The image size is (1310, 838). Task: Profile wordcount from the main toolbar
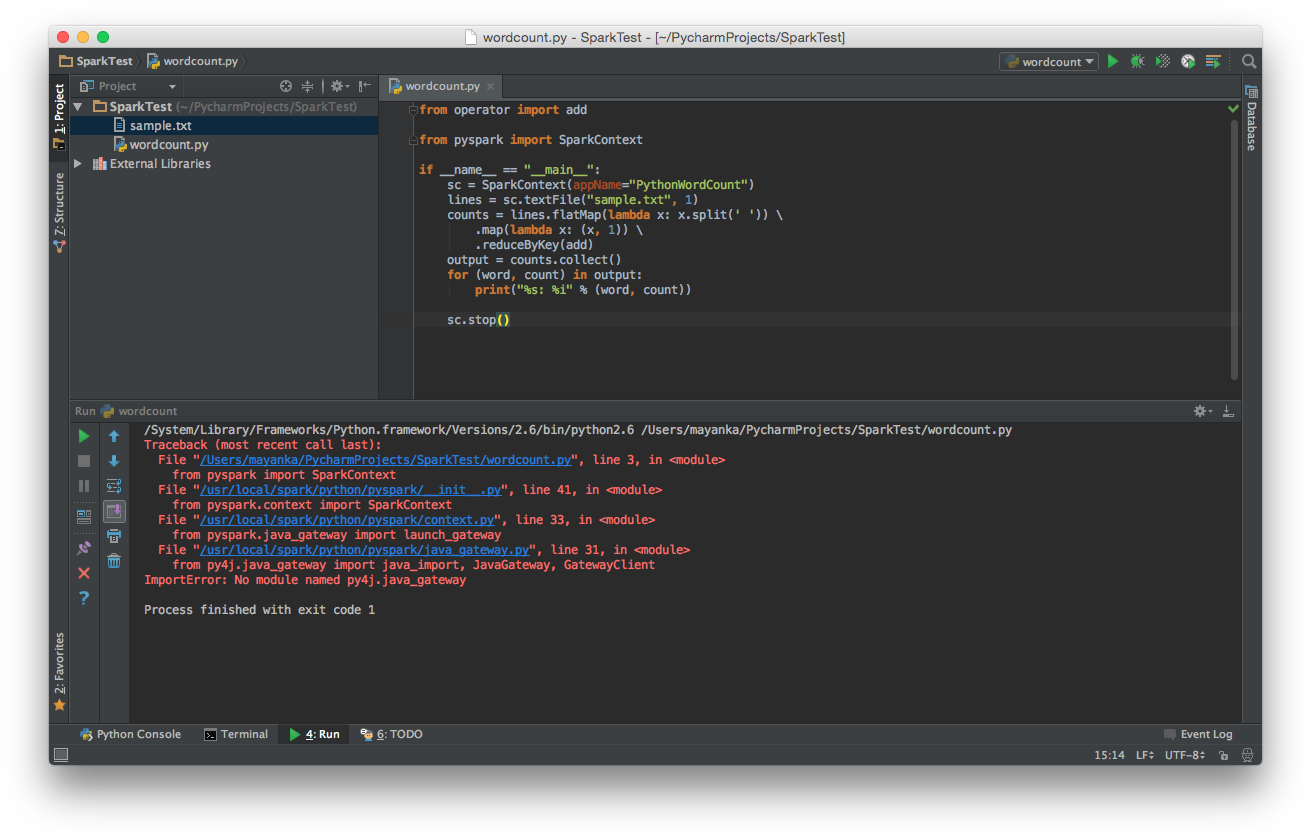(1188, 61)
